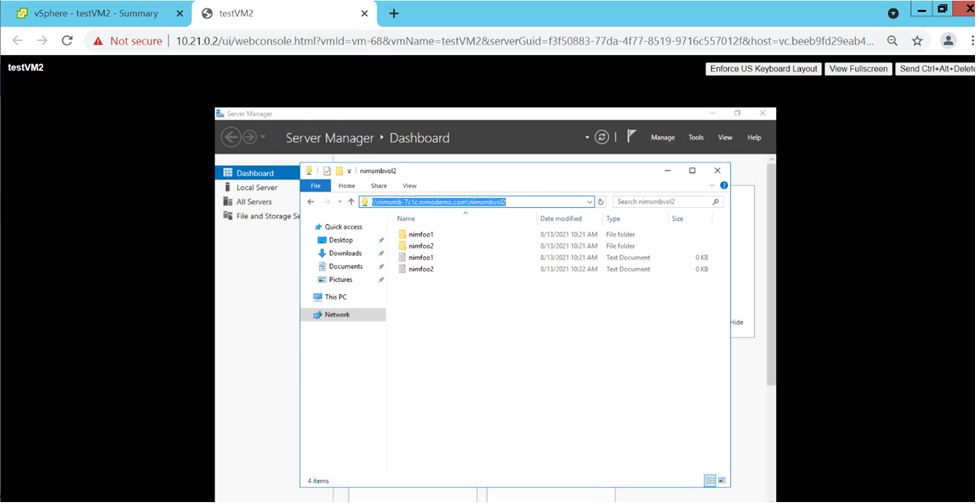Open the browser tab search dropdown
Screen dimensions: 979x504
(x=893, y=13)
